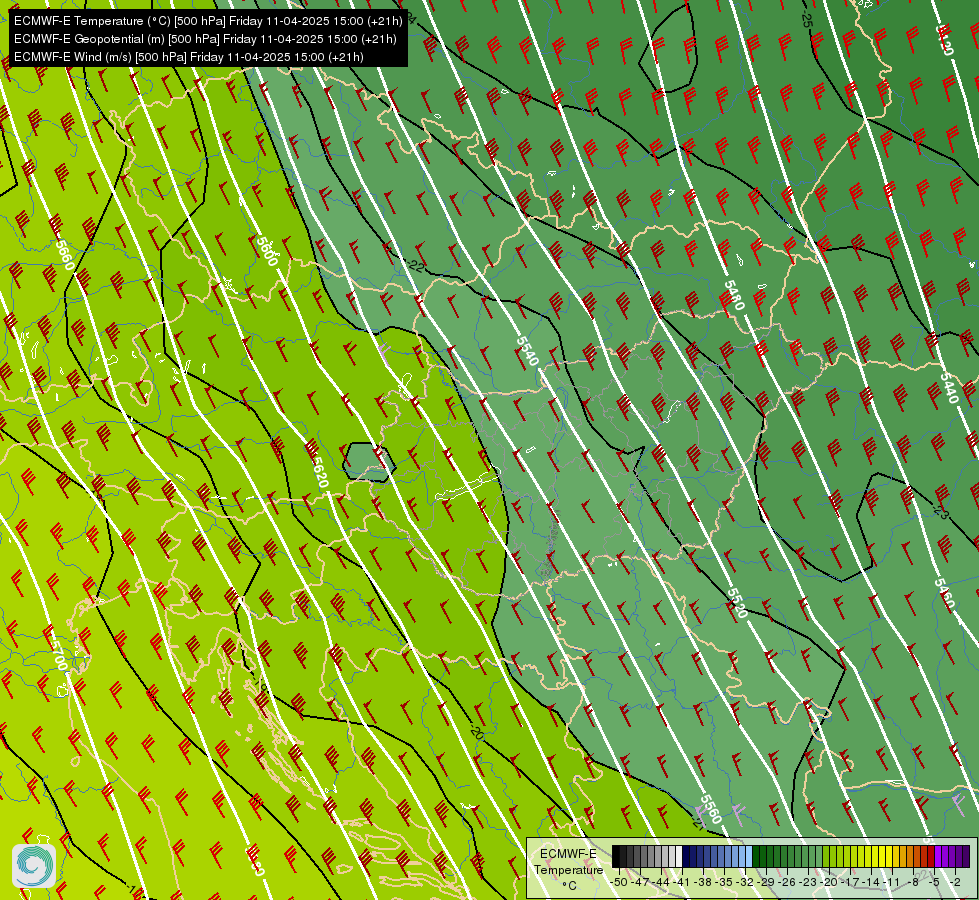The width and height of the screenshot is (979, 900).
Task: Click the 5540 geopotential contour label
Action: (528, 350)
